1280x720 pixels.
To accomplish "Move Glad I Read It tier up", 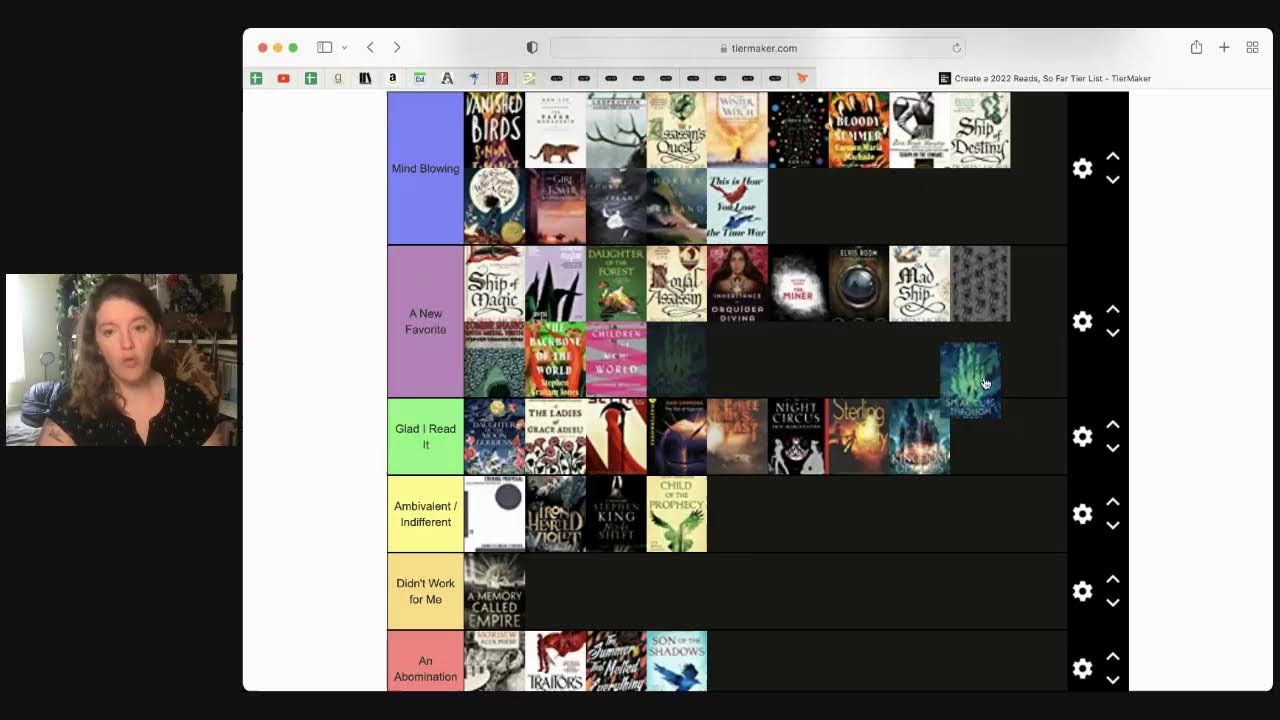I will 1112,425.
